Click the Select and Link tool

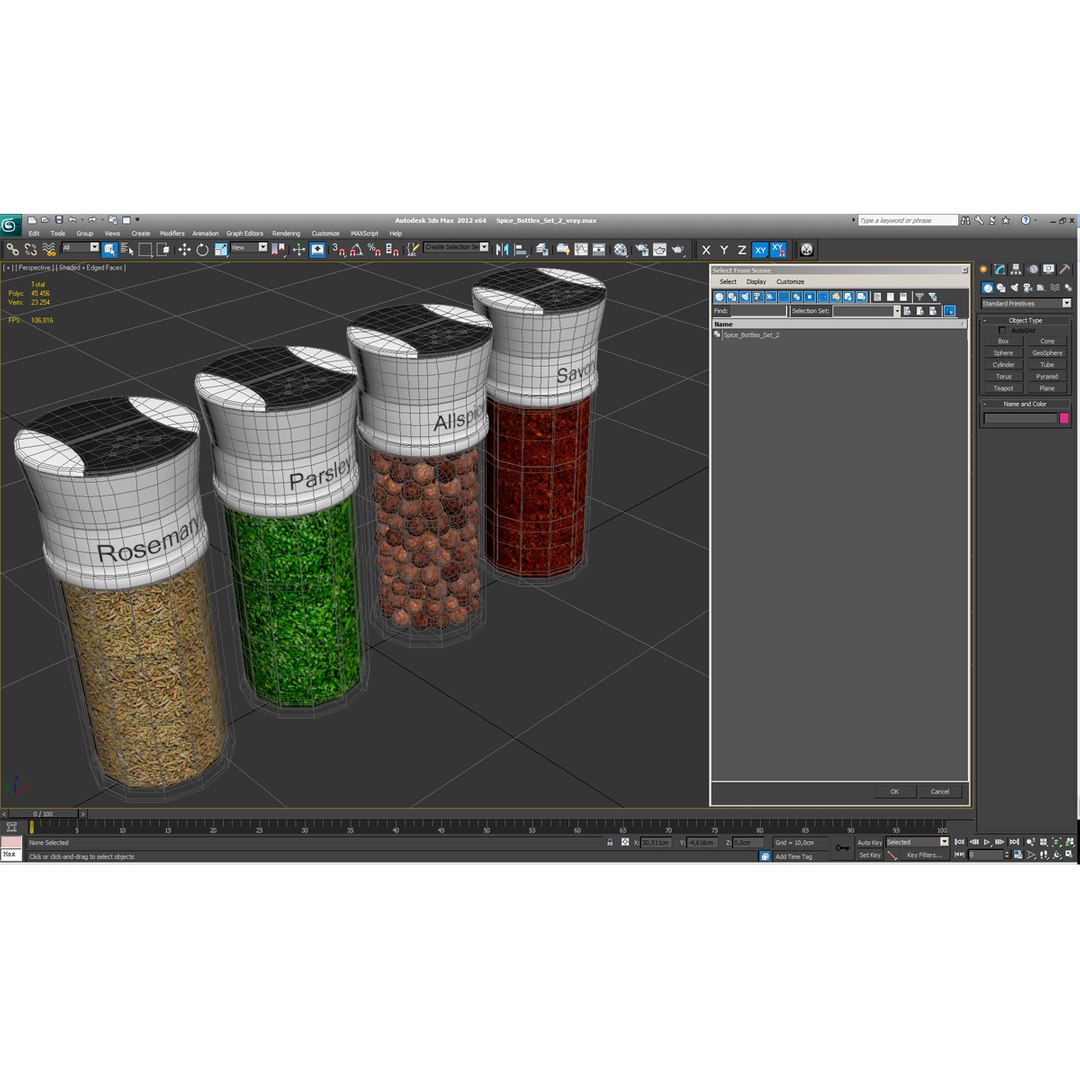[x=12, y=249]
